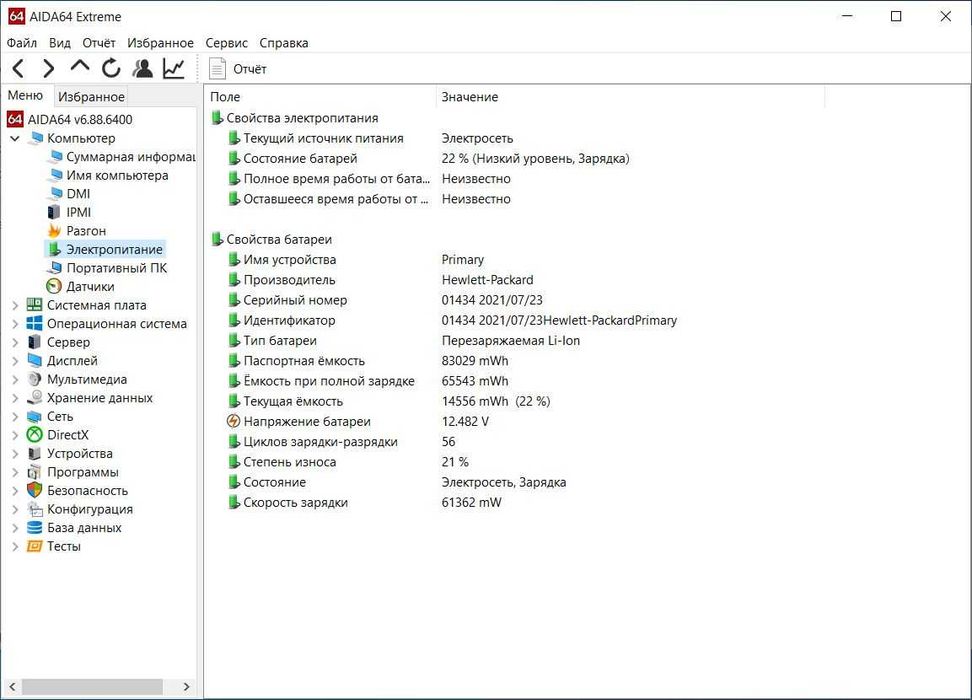This screenshot has height=700, width=972.
Task: Select the Степень износа row
Action: tap(289, 462)
